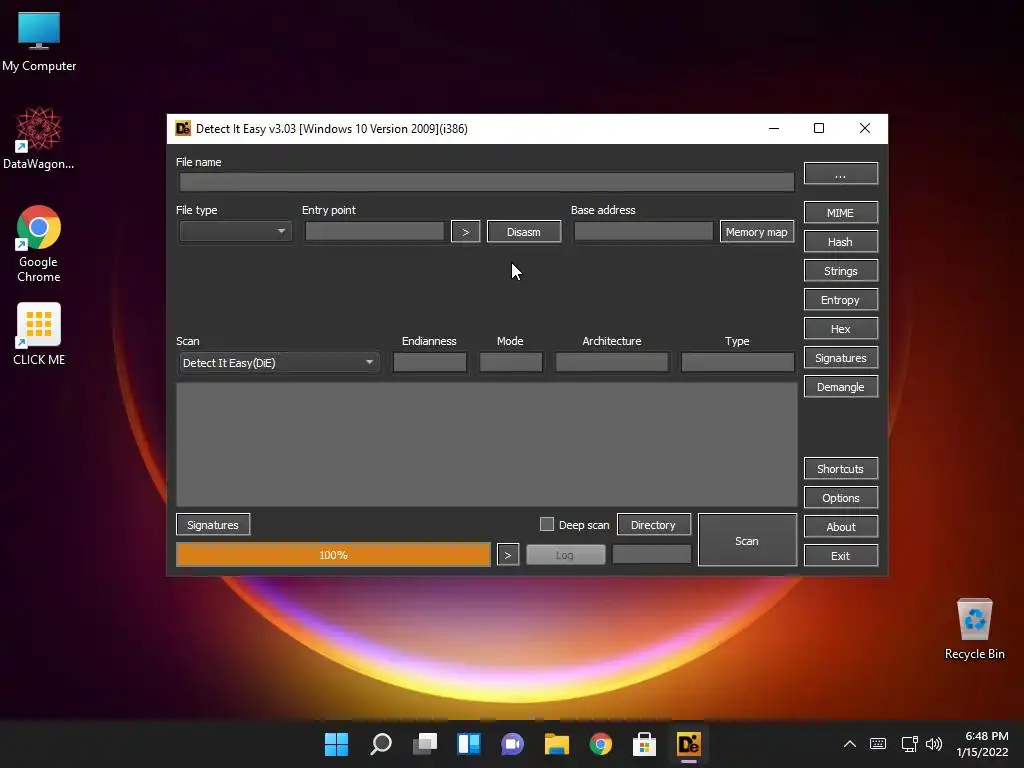Click the large Scan button
The height and width of the screenshot is (768, 1024).
[x=747, y=540]
